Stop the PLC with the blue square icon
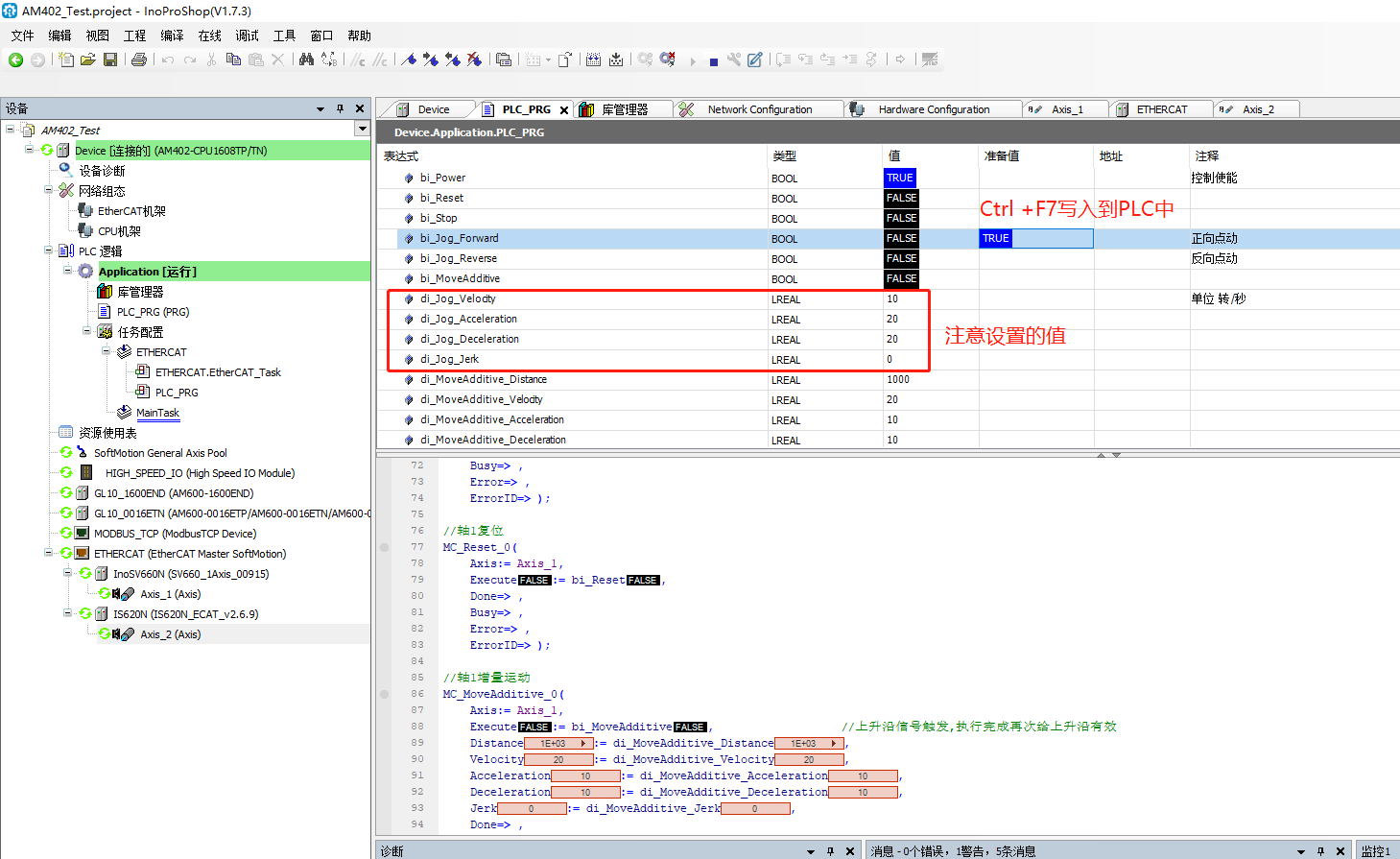This screenshot has height=859, width=1400. (714, 61)
